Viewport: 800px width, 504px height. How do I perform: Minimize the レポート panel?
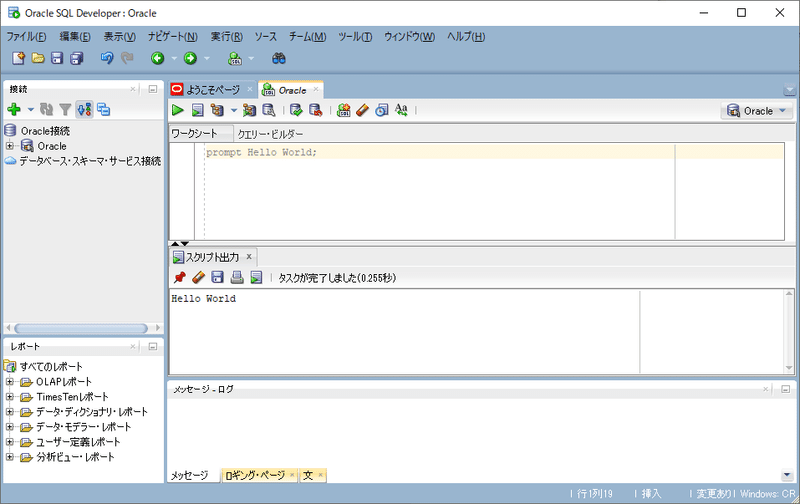(x=153, y=347)
